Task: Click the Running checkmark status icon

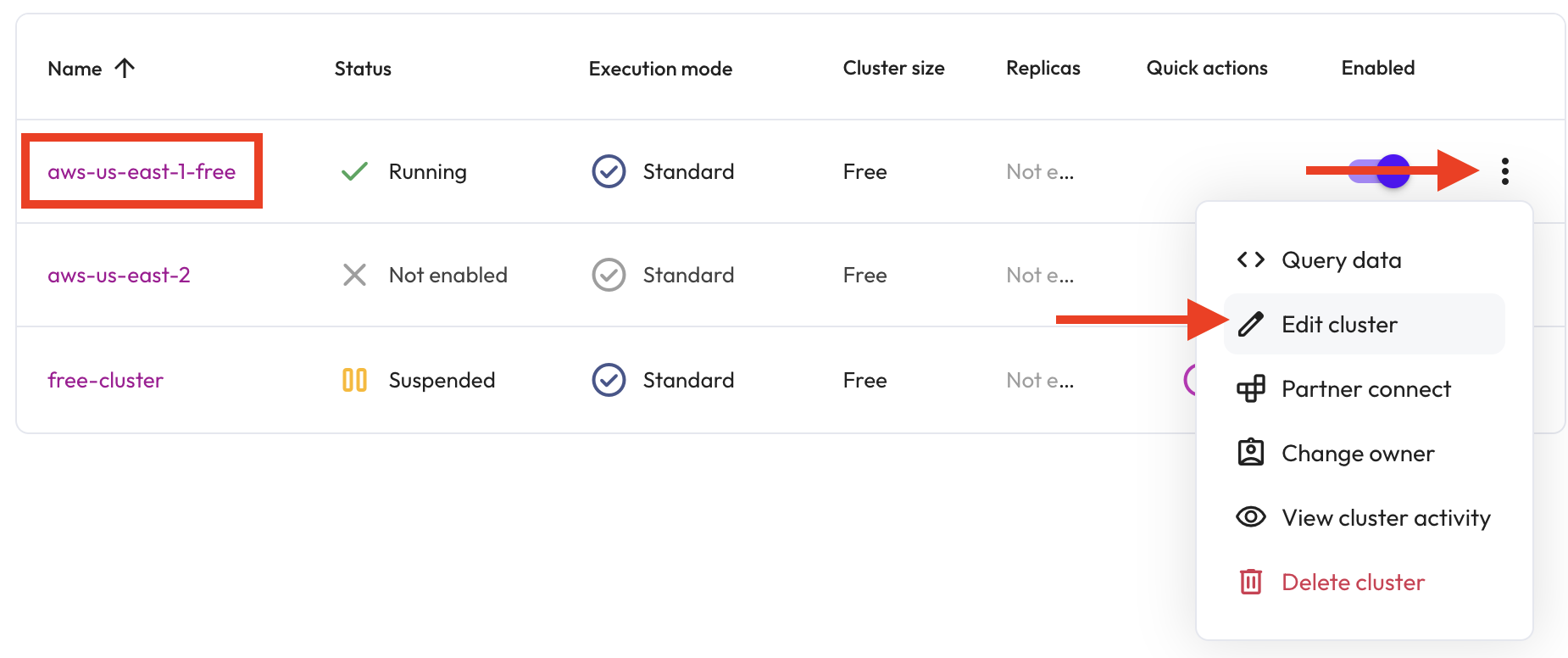Action: pos(354,171)
